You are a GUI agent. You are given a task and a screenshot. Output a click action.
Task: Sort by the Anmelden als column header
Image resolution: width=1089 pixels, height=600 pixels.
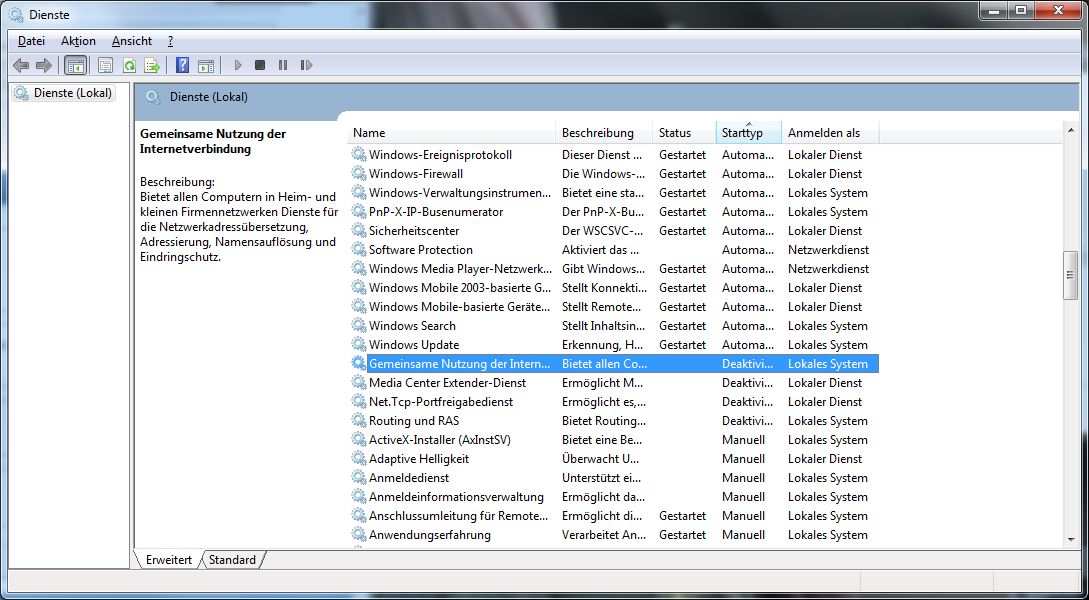pos(830,133)
